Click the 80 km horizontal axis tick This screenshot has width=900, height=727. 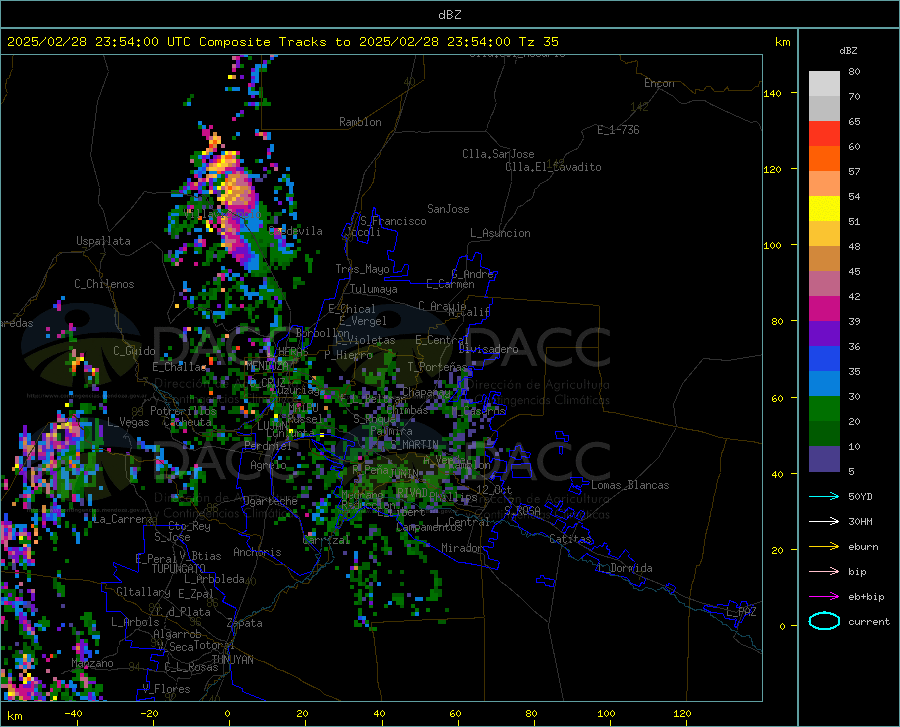(x=532, y=714)
